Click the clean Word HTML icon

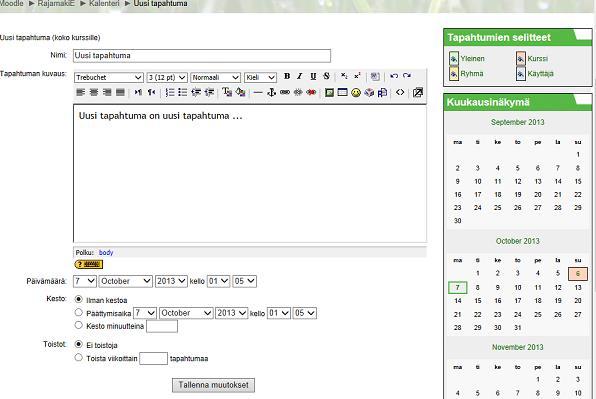[x=375, y=76]
